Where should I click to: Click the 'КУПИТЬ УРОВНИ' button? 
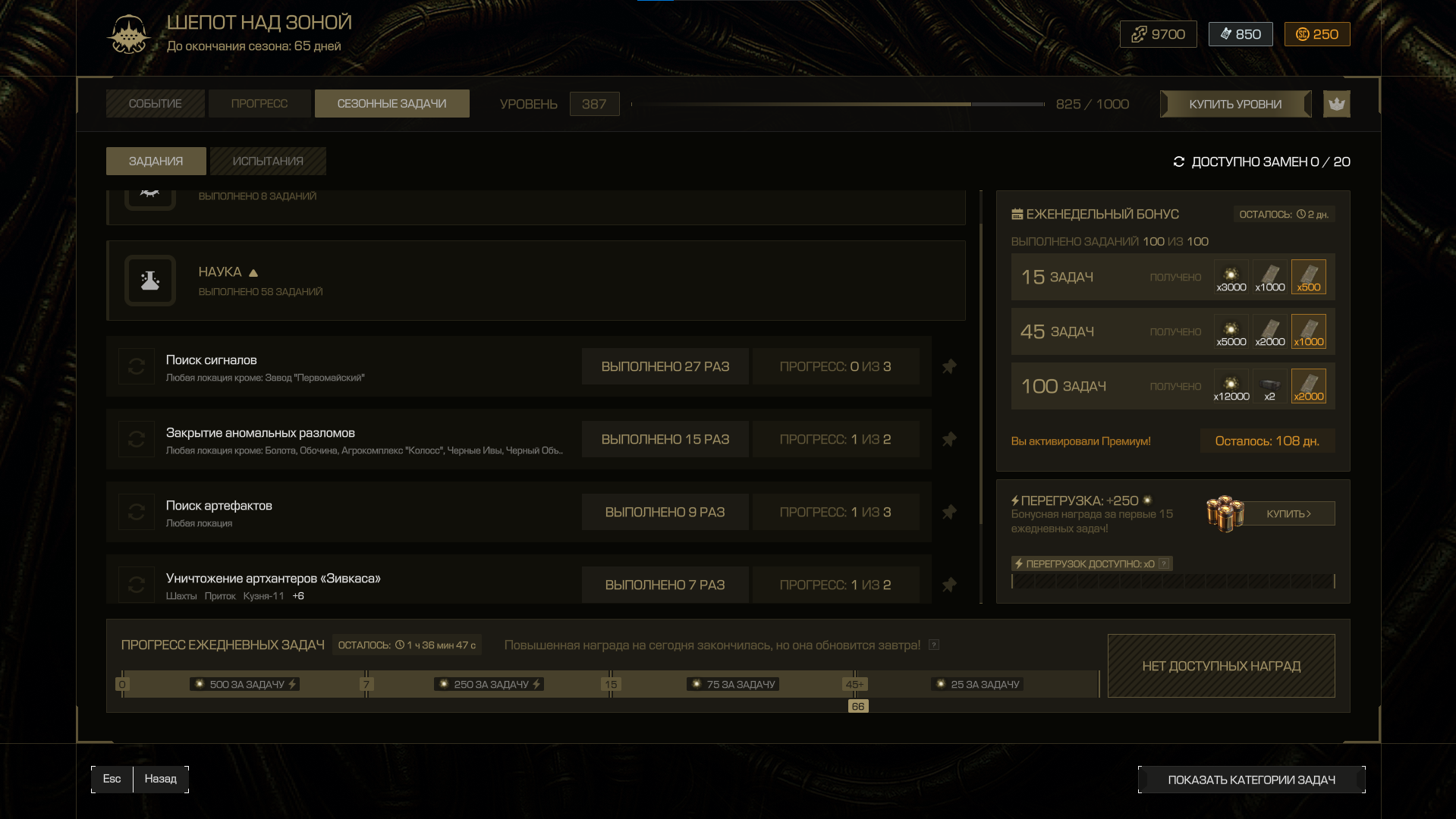[1235, 104]
